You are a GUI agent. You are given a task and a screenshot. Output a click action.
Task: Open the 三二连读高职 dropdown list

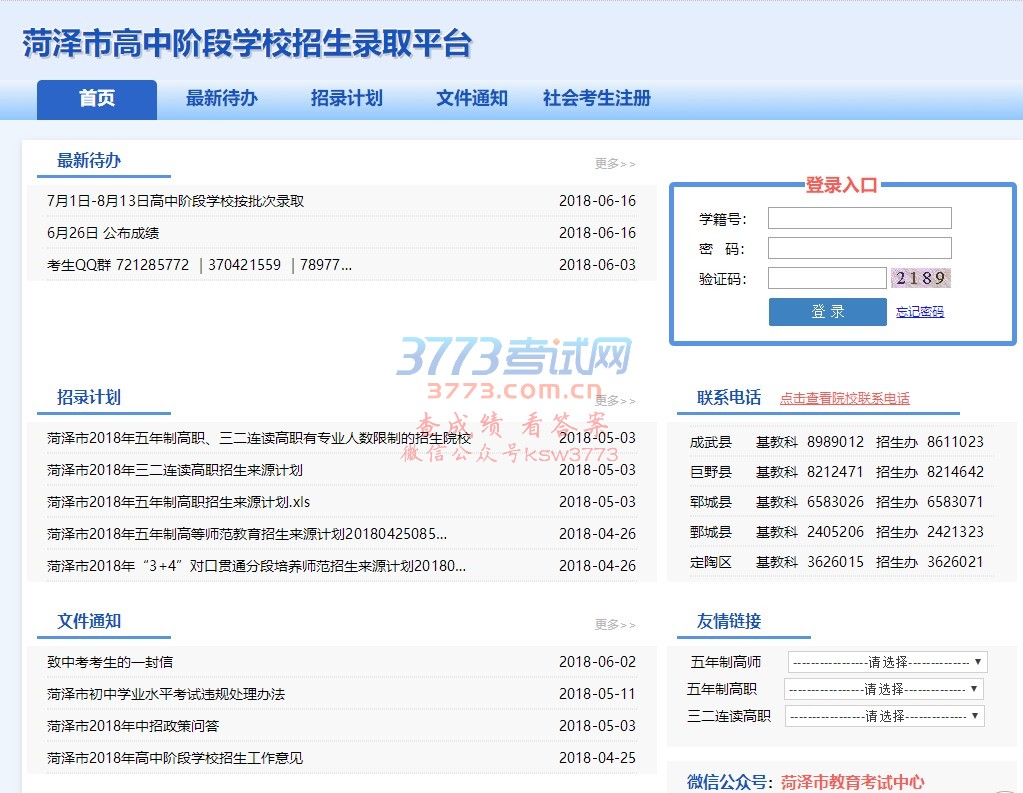click(884, 716)
